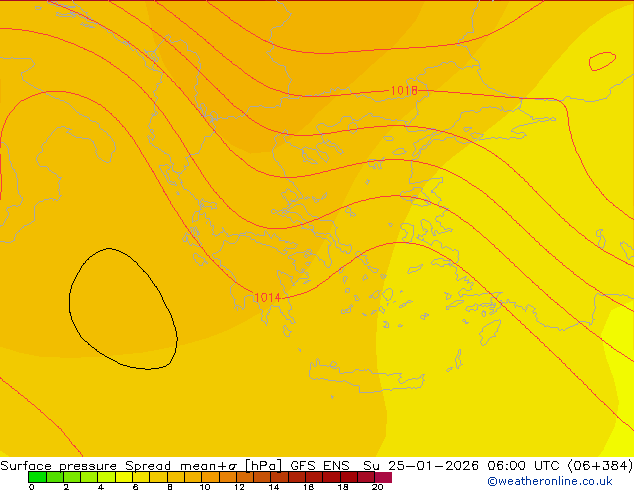This screenshot has height=490, width=634.
Task: Click the 1018 isobar label
Action: pyautogui.click(x=404, y=91)
